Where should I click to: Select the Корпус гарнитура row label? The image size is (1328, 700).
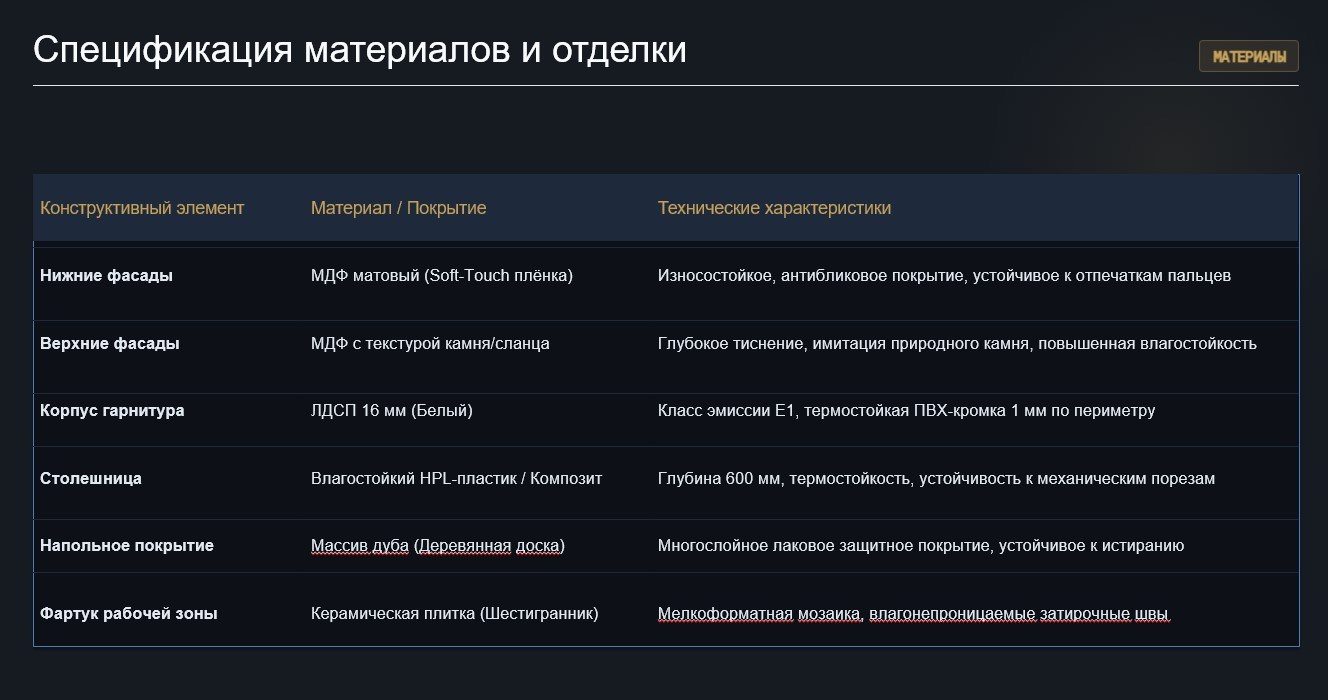112,410
